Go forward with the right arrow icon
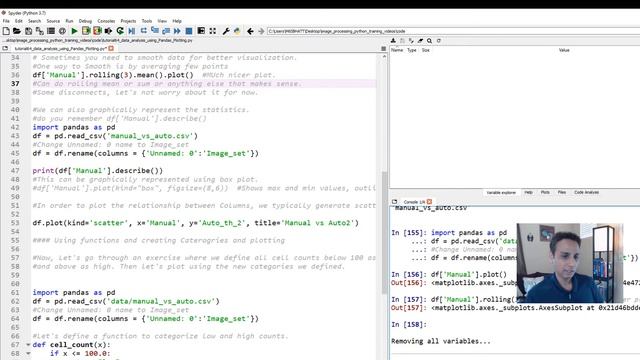 (x=261, y=31)
